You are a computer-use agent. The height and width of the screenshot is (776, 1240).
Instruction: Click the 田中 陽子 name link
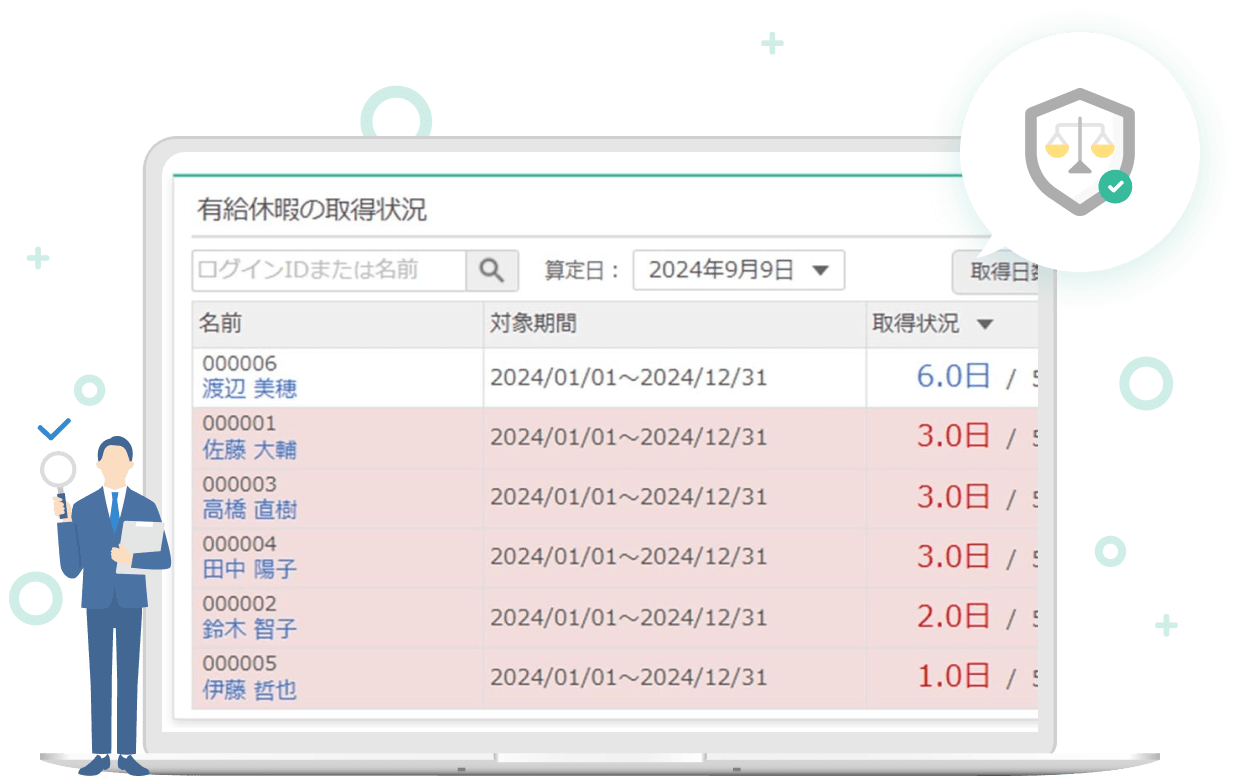point(249,569)
